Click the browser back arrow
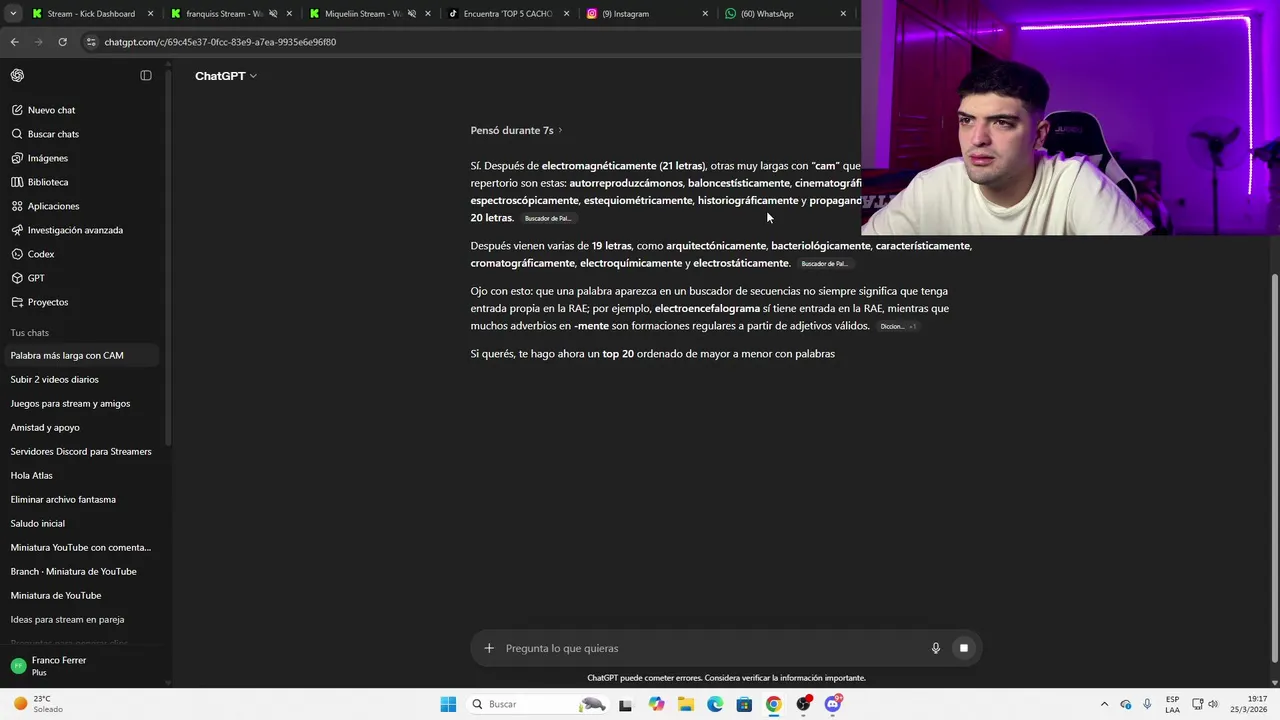Viewport: 1280px width, 720px height. (x=14, y=42)
